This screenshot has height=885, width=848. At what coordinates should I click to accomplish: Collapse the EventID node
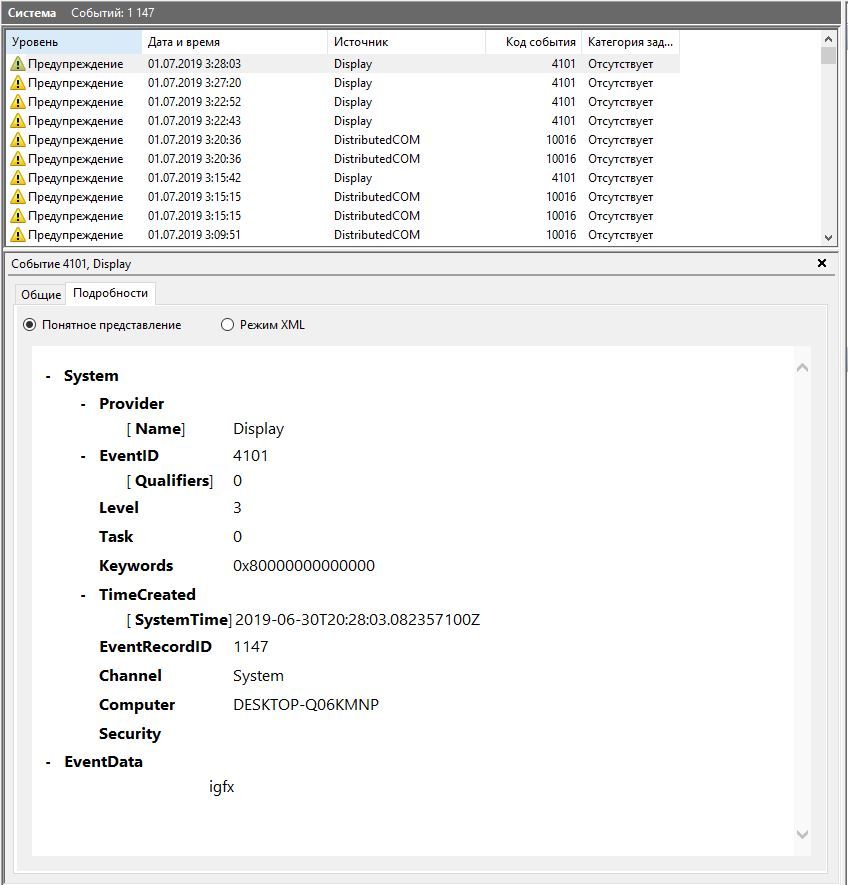[83, 456]
